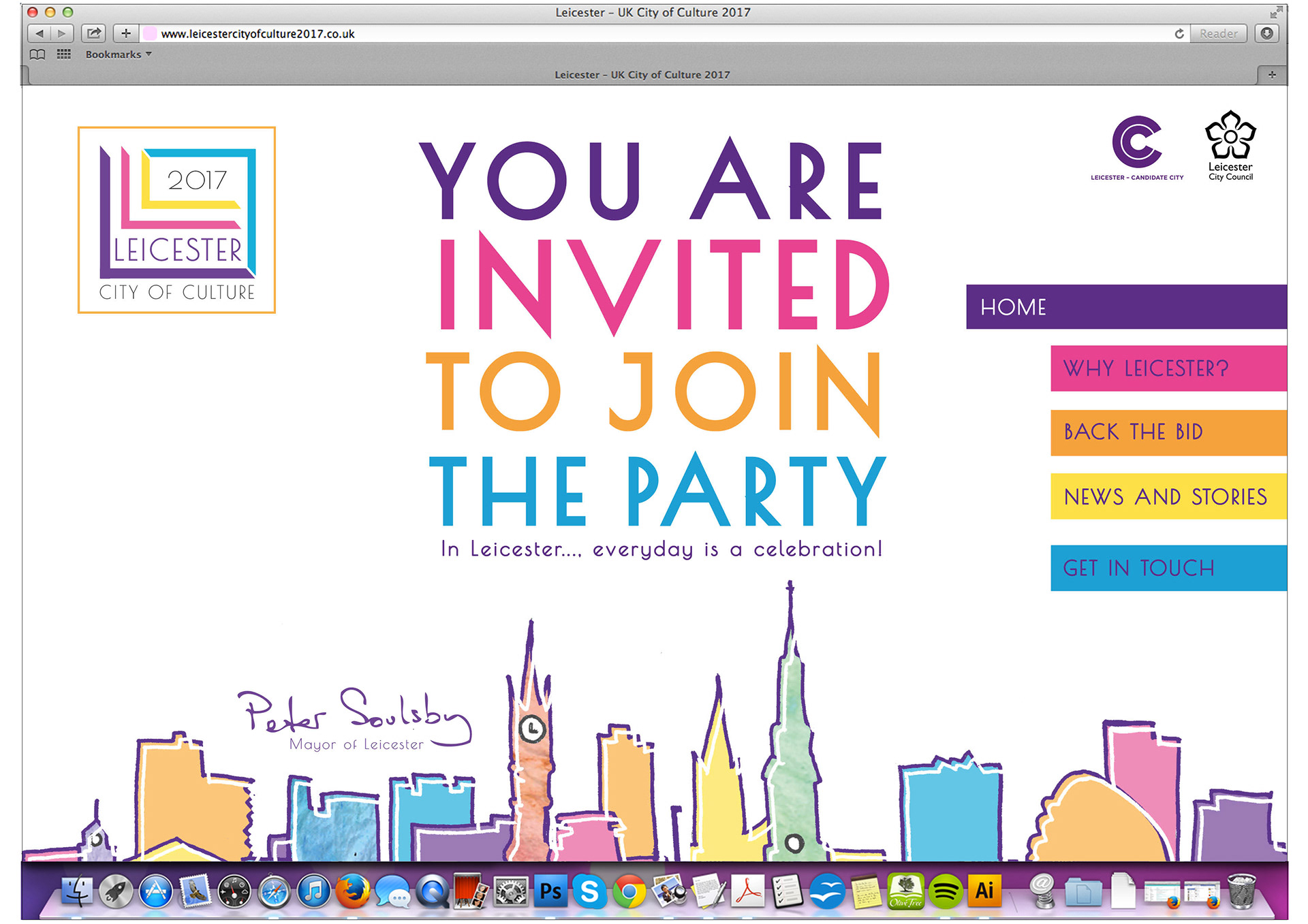This screenshot has width=1308, height=924.
Task: Open the Reading List book icon
Action: pos(37,54)
